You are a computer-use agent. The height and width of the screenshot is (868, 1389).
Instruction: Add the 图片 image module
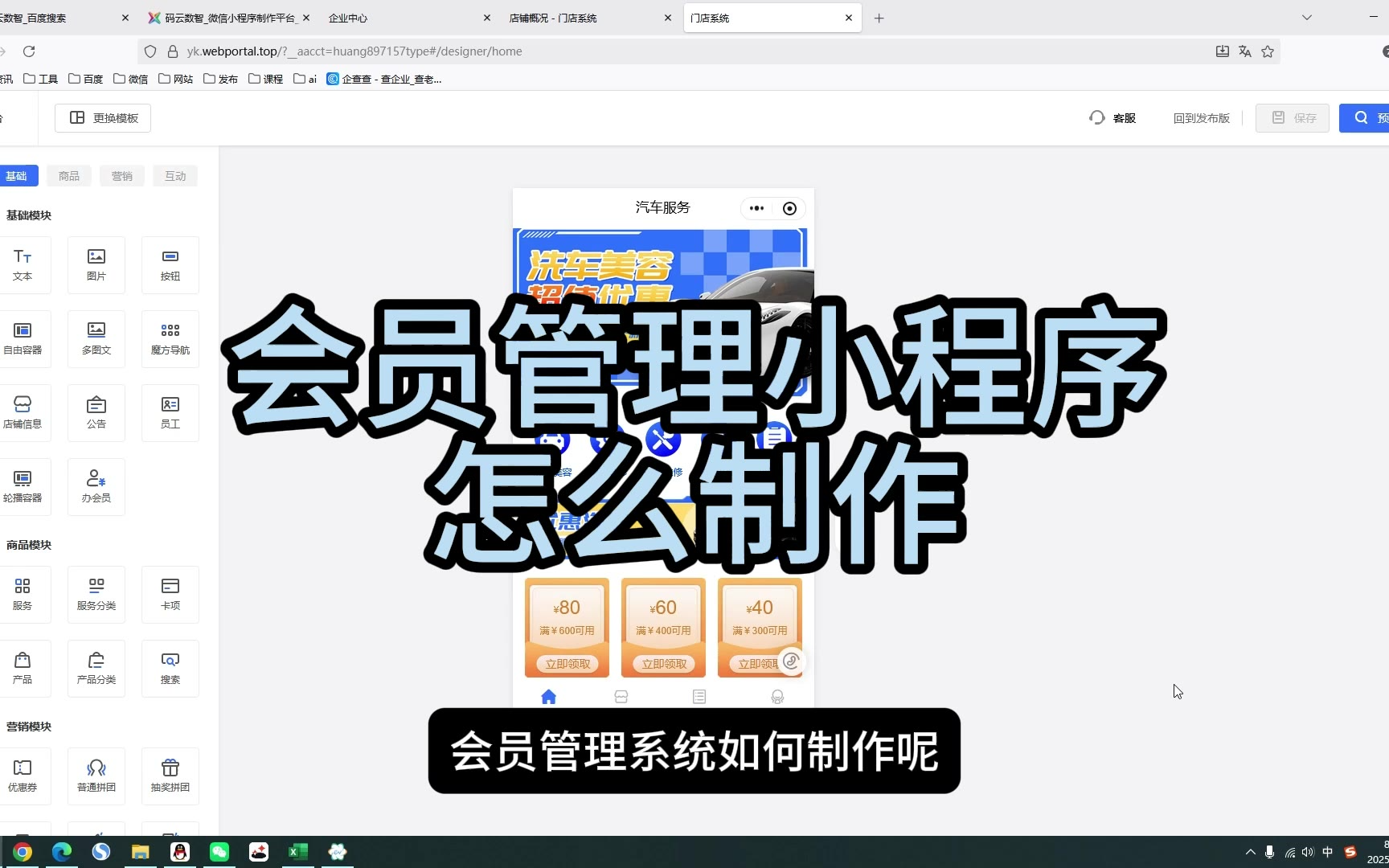pyautogui.click(x=96, y=265)
